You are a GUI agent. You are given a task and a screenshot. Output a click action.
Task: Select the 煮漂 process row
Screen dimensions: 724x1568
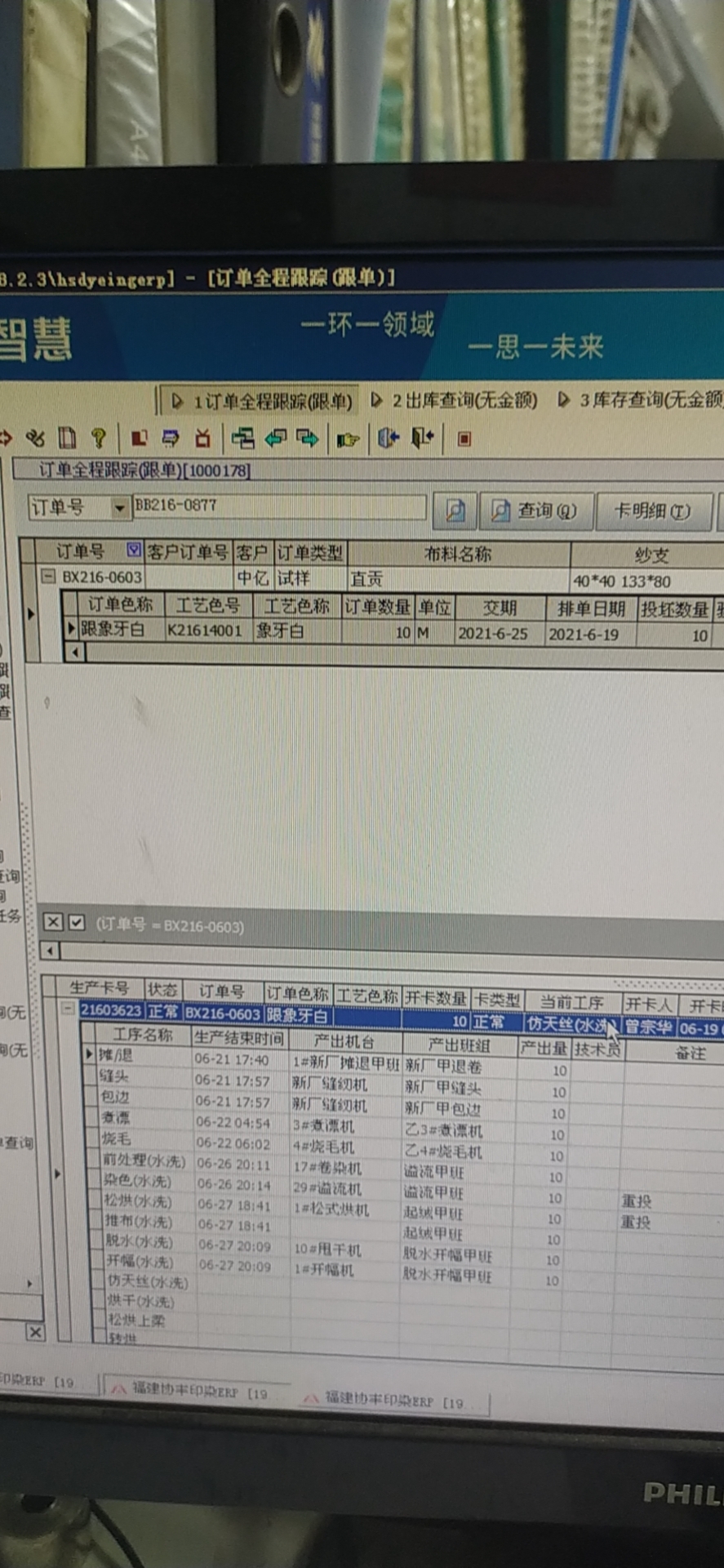point(115,1117)
